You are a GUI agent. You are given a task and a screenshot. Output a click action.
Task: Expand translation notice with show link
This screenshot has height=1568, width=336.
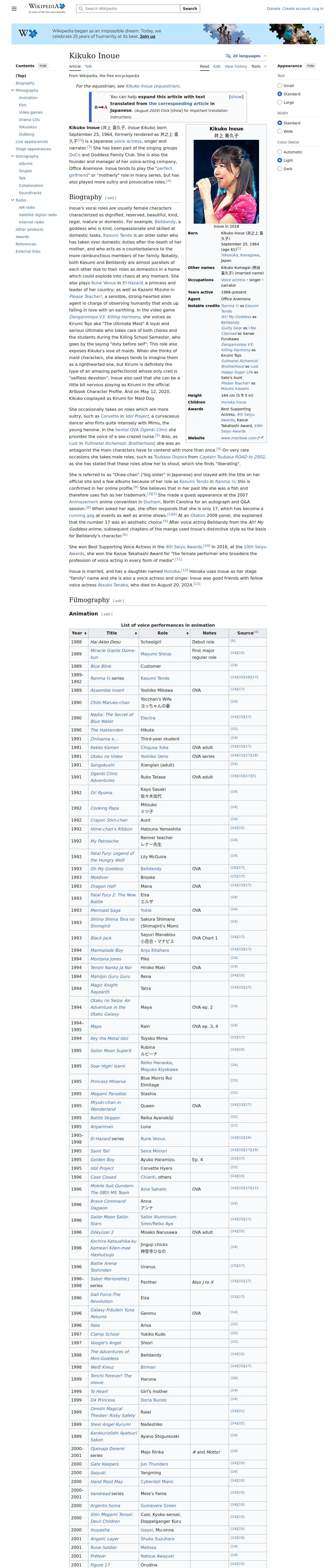(x=236, y=97)
